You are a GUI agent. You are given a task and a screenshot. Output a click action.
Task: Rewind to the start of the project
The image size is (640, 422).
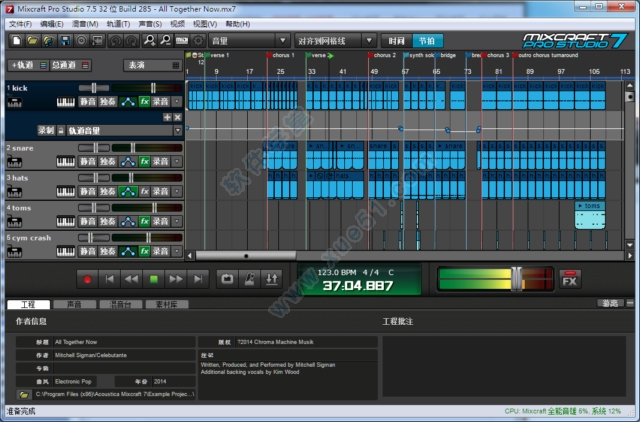point(109,279)
